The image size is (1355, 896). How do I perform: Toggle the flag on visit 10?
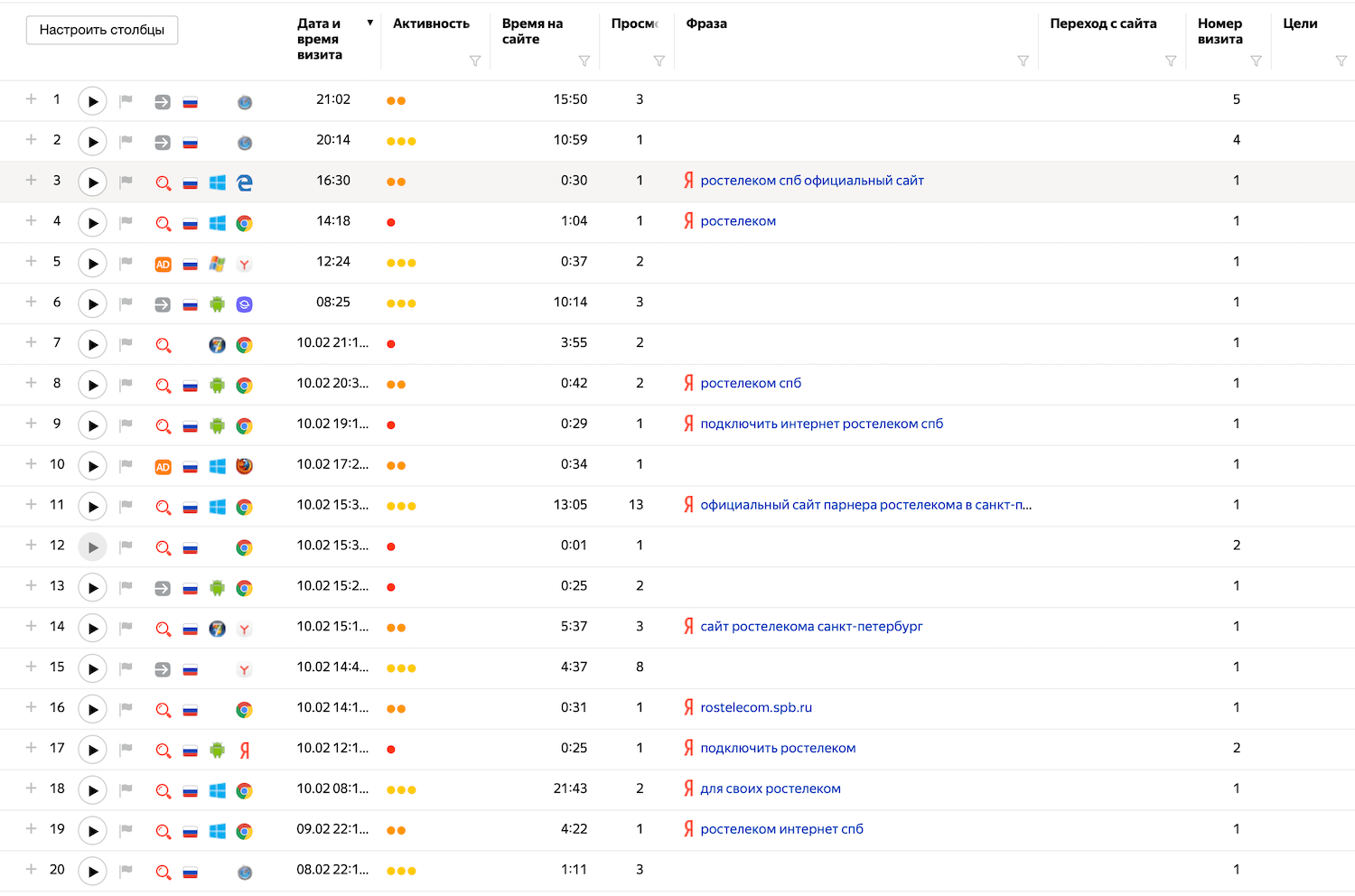(x=126, y=465)
